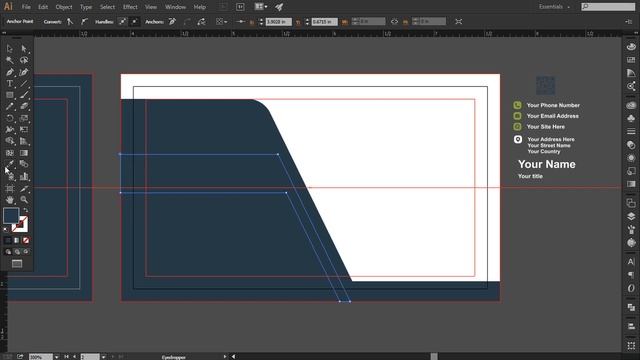640x360 pixels.
Task: Select the Magic Wand tool
Action: pos(9,60)
